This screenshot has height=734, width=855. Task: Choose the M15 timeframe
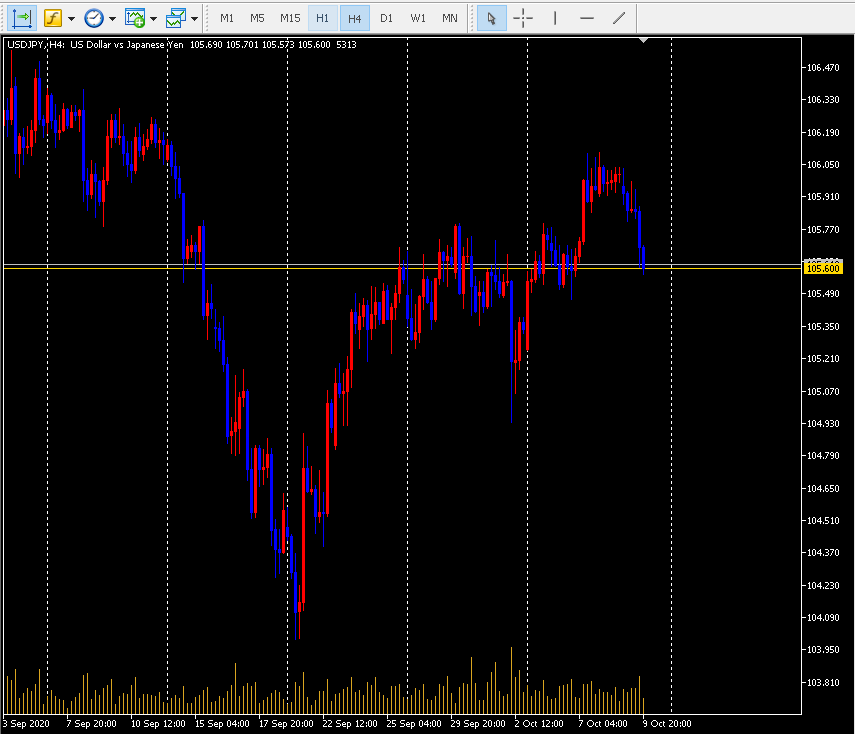(x=290, y=18)
